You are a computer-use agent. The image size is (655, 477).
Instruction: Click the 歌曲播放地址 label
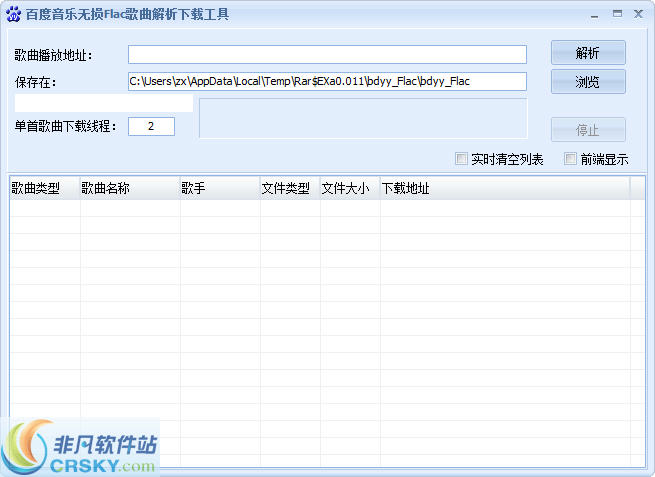tap(53, 55)
